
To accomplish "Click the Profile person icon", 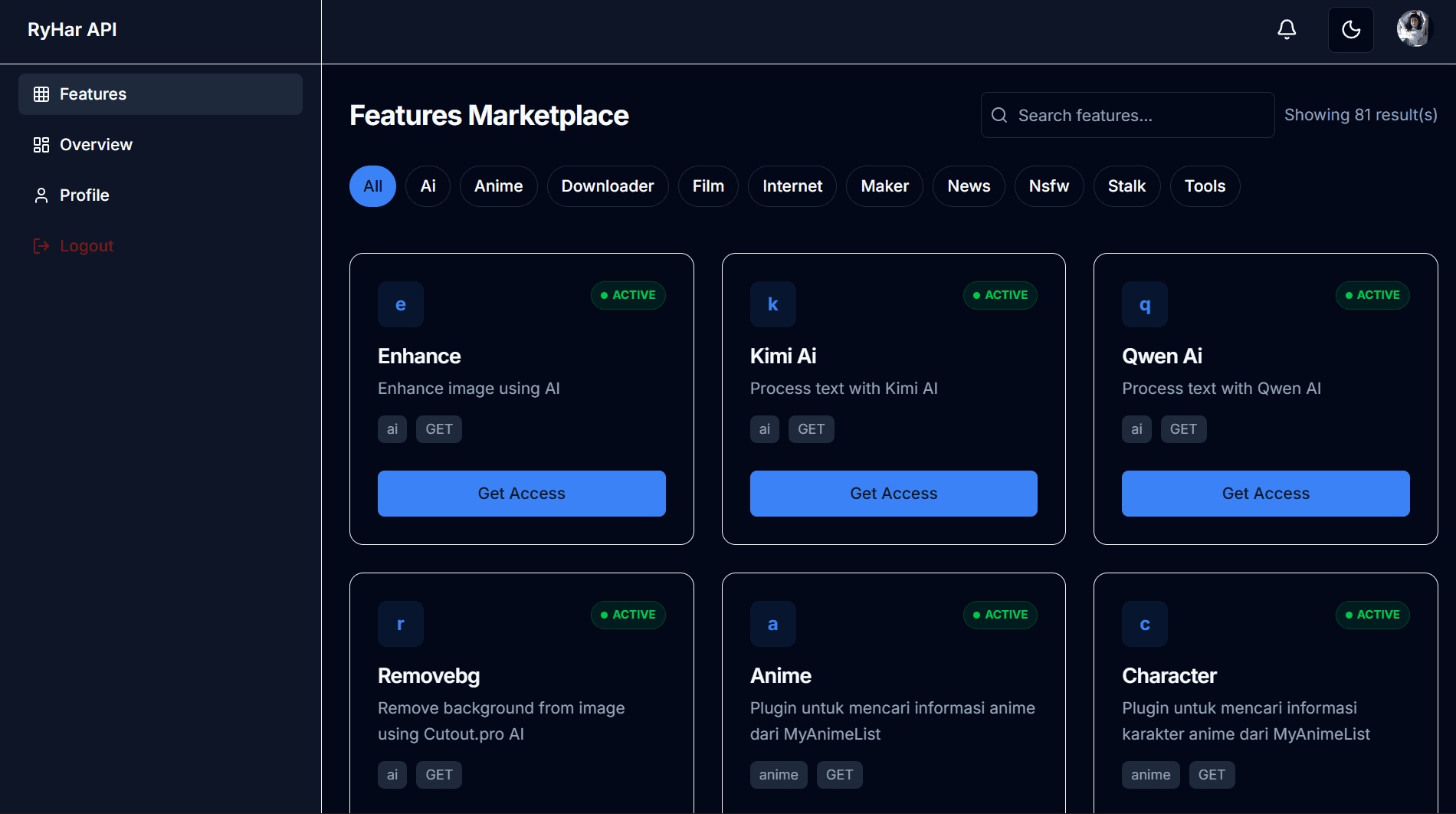I will pos(41,195).
